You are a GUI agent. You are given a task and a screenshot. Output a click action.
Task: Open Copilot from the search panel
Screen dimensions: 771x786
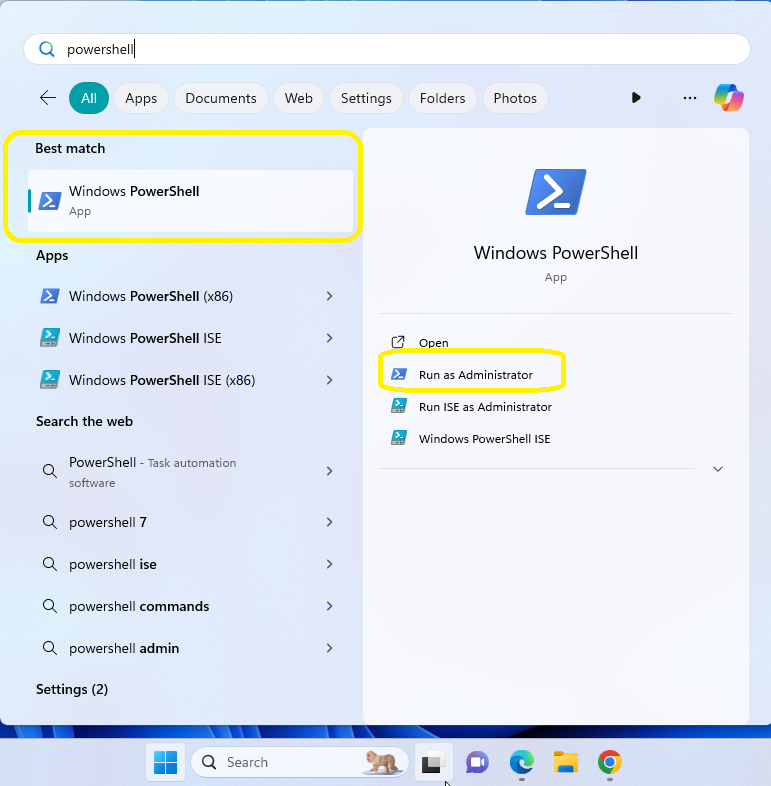click(x=729, y=98)
